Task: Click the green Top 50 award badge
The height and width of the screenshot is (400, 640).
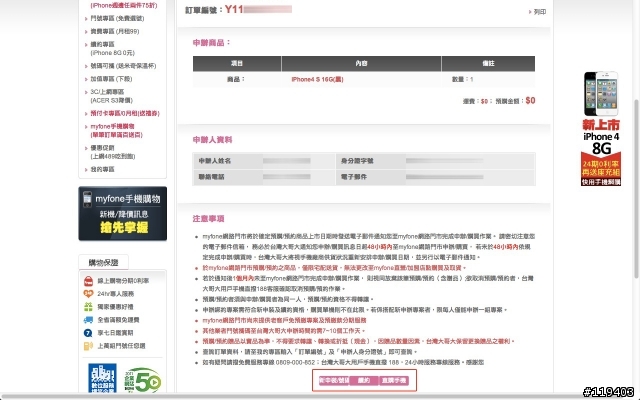Action: (143, 380)
